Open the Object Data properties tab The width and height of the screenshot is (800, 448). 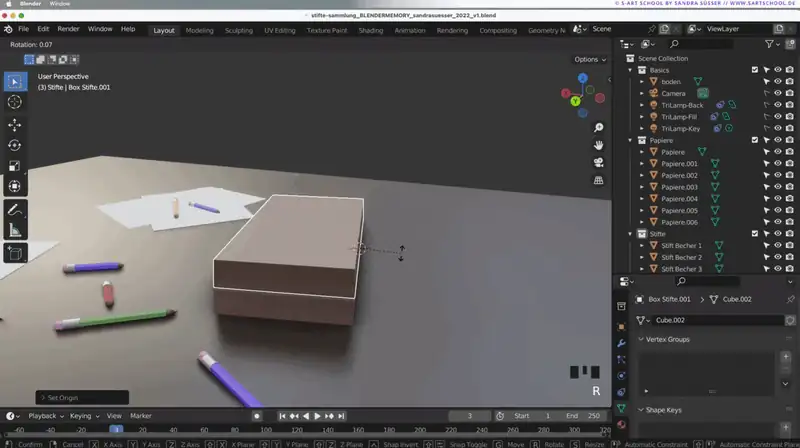621,408
